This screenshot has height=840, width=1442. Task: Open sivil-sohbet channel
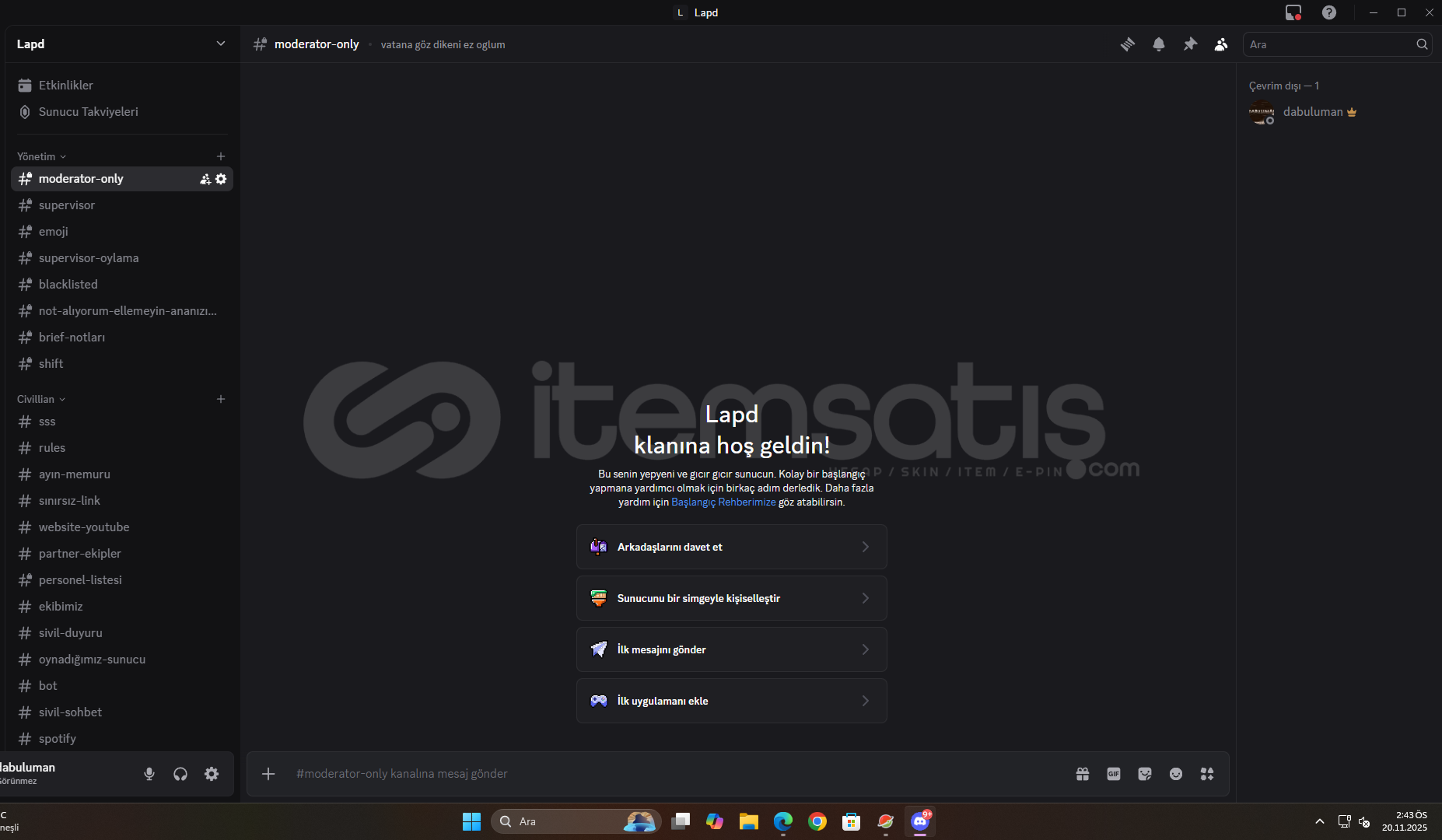click(x=122, y=712)
